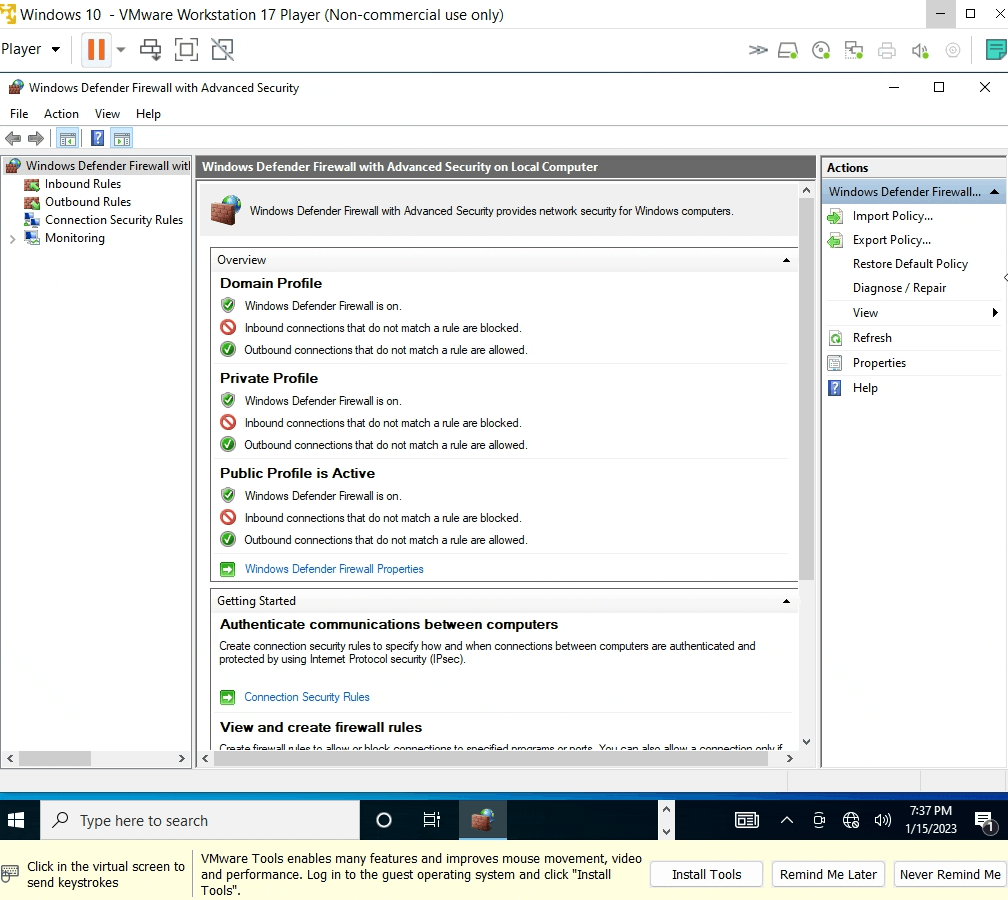Expand the VMware devices double-arrow icon

(758, 50)
